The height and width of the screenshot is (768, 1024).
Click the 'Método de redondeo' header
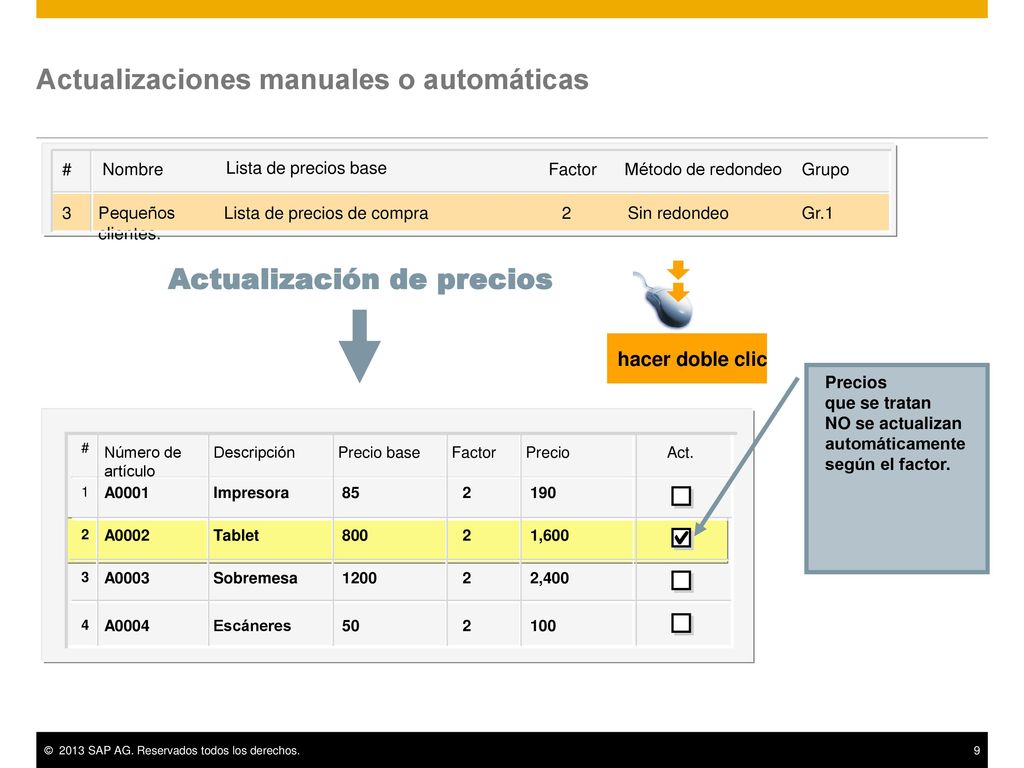pyautogui.click(x=703, y=169)
